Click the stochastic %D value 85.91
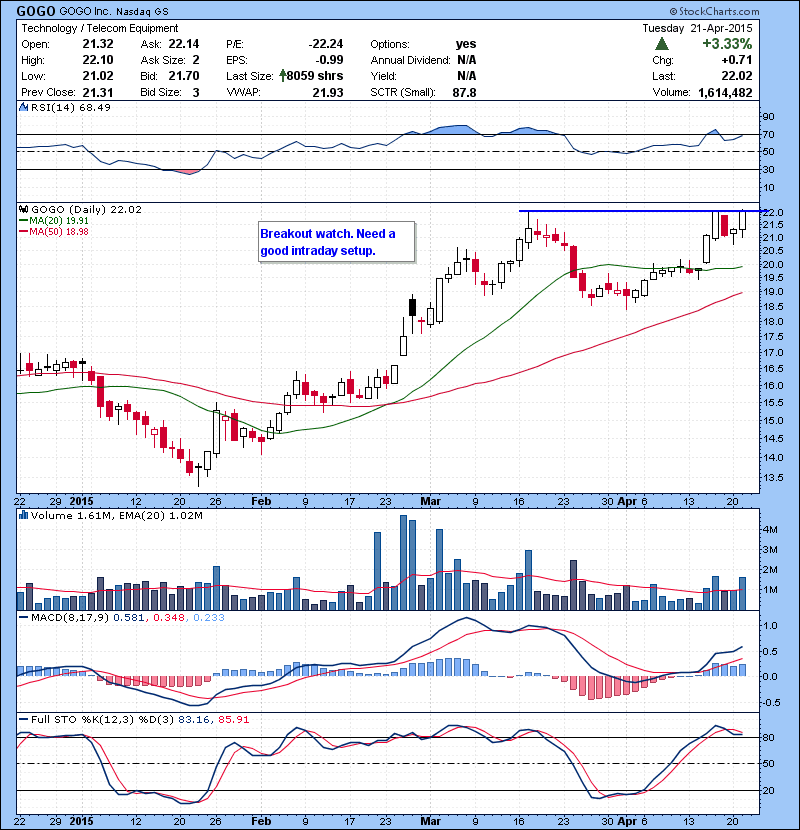The width and height of the screenshot is (800, 830). 233,719
